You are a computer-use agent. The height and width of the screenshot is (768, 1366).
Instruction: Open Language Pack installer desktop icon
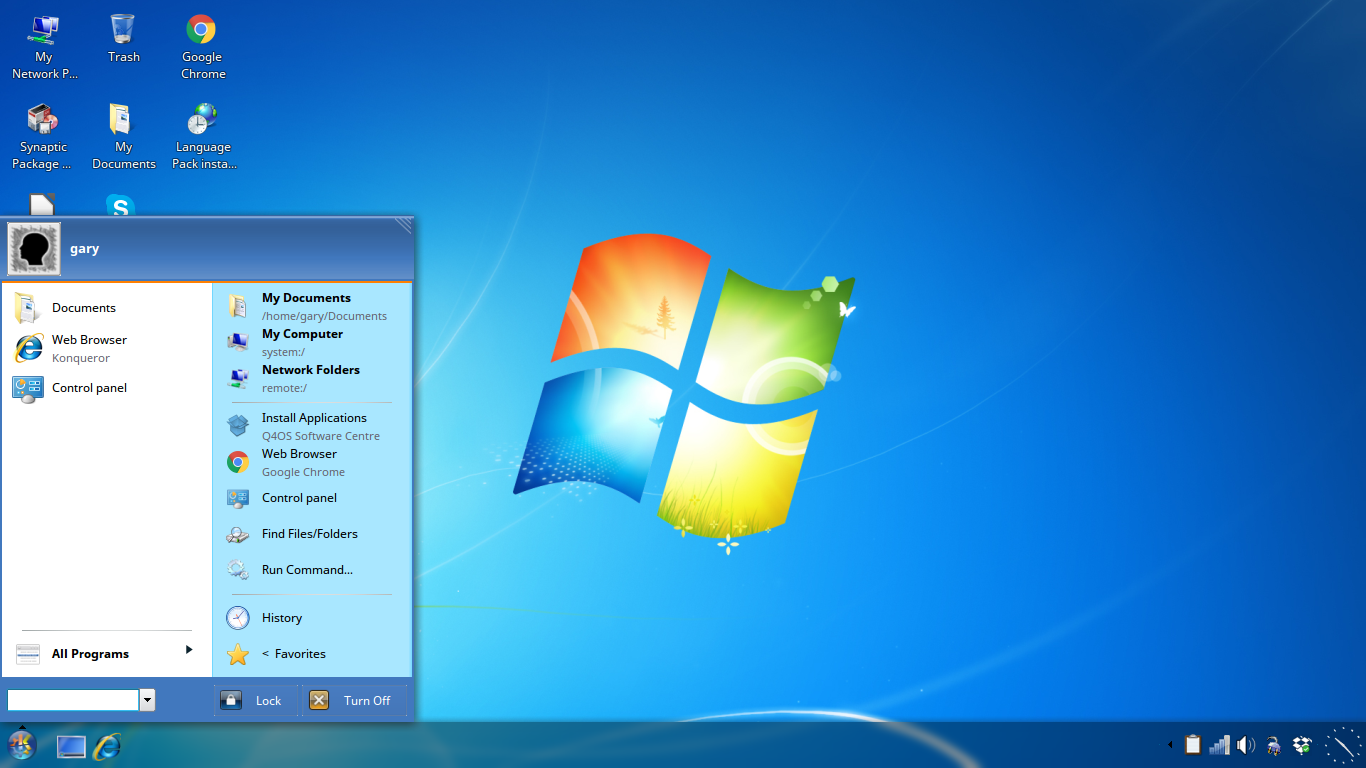[203, 137]
